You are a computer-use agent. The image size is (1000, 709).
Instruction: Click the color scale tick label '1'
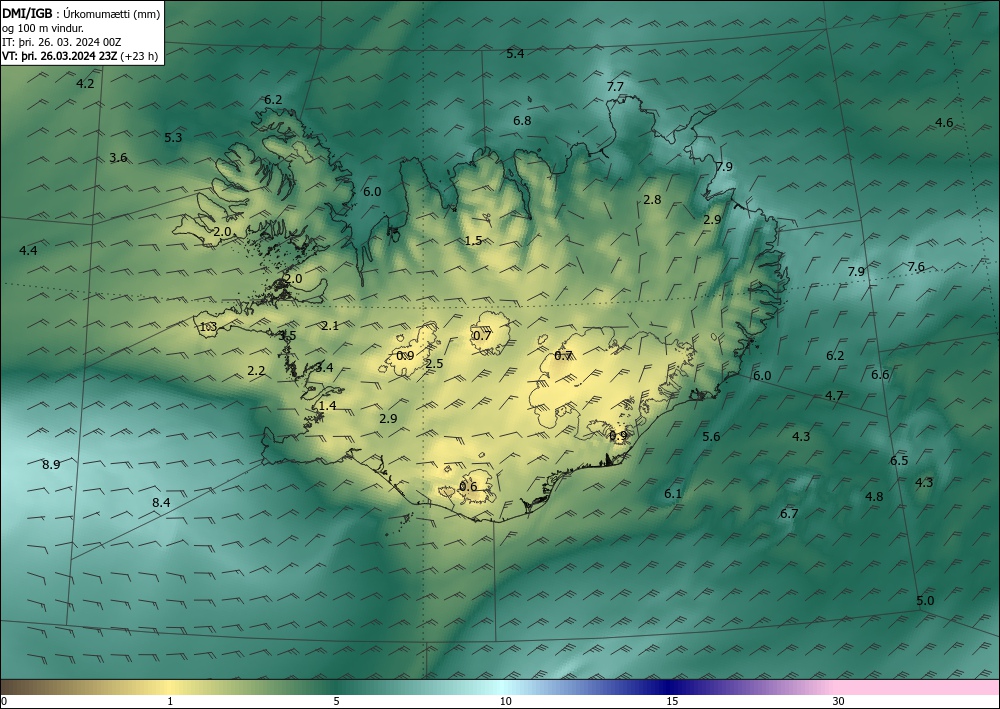pos(170,702)
